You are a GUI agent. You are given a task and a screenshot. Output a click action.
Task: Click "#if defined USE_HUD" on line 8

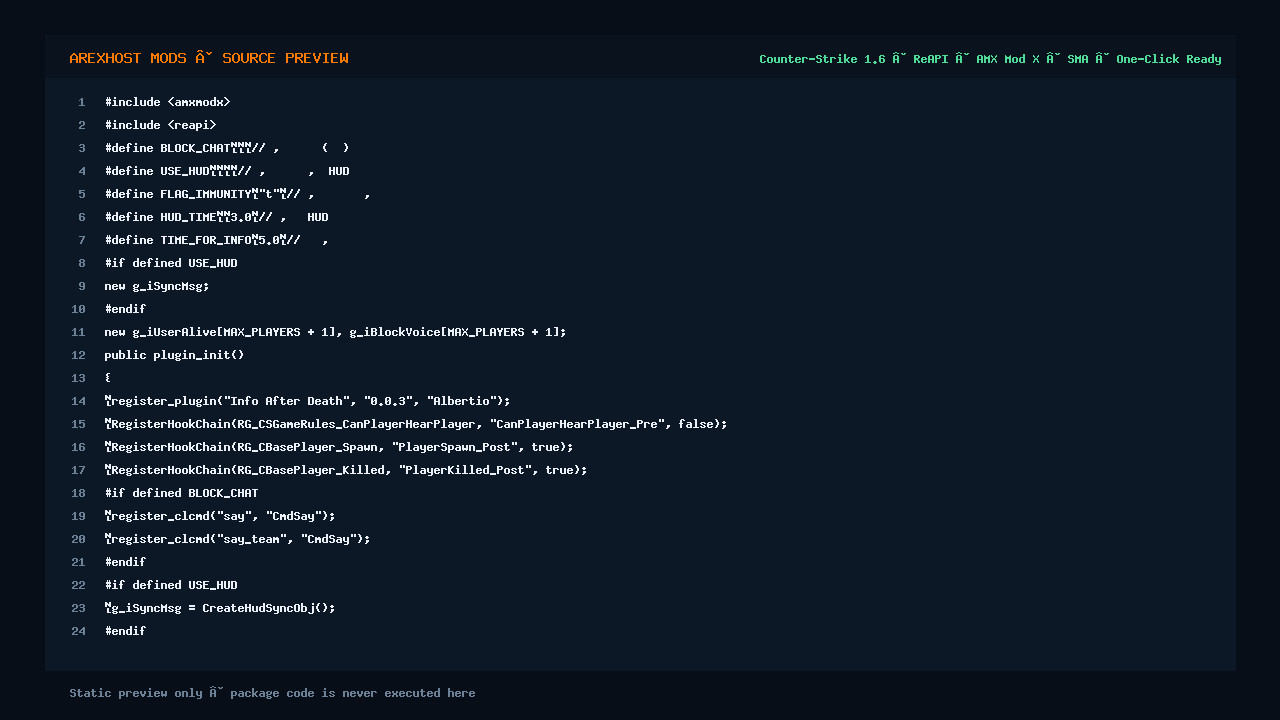tap(171, 263)
